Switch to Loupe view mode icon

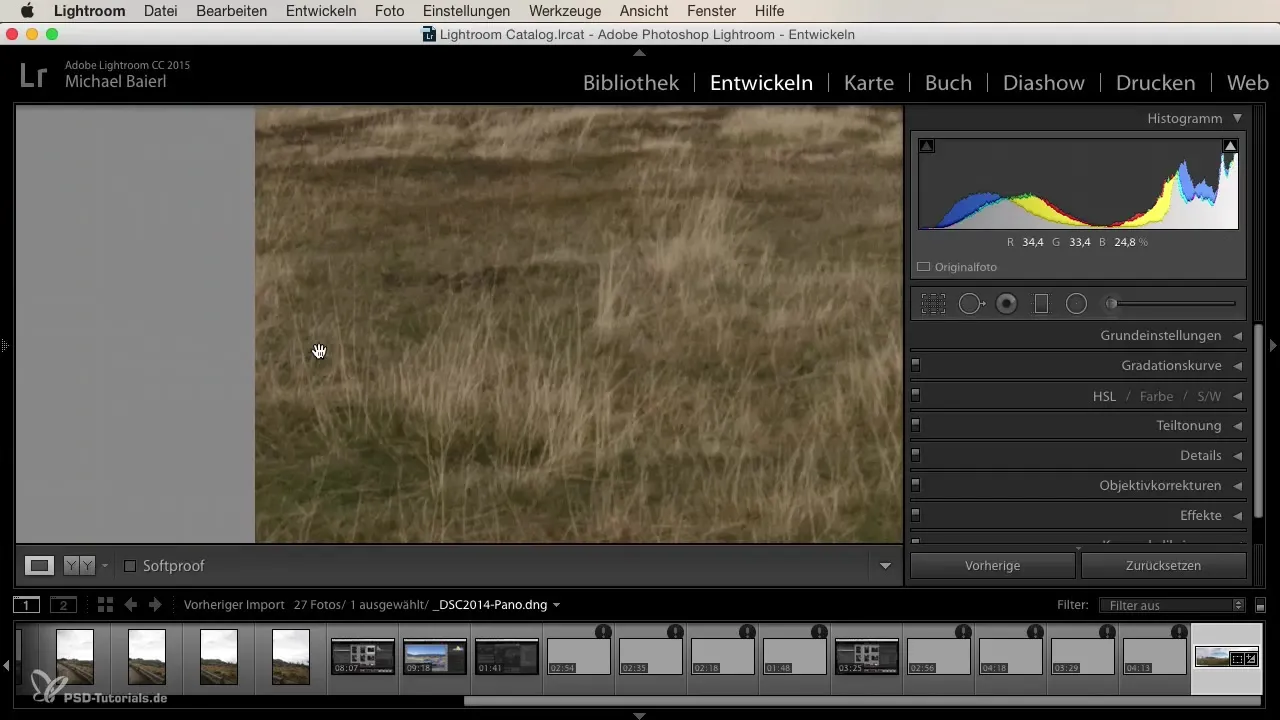39,566
